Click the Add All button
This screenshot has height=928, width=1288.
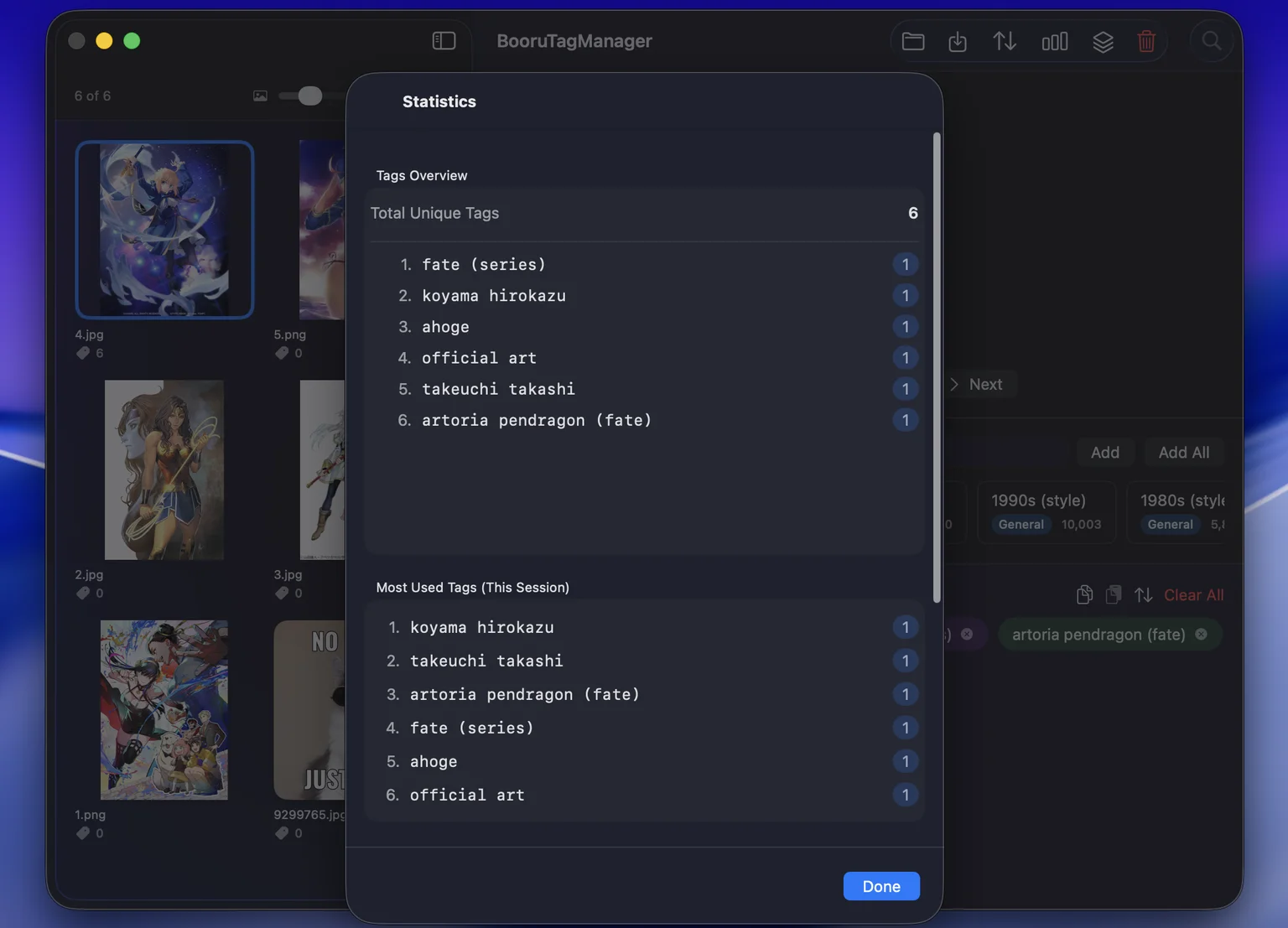pyautogui.click(x=1183, y=453)
